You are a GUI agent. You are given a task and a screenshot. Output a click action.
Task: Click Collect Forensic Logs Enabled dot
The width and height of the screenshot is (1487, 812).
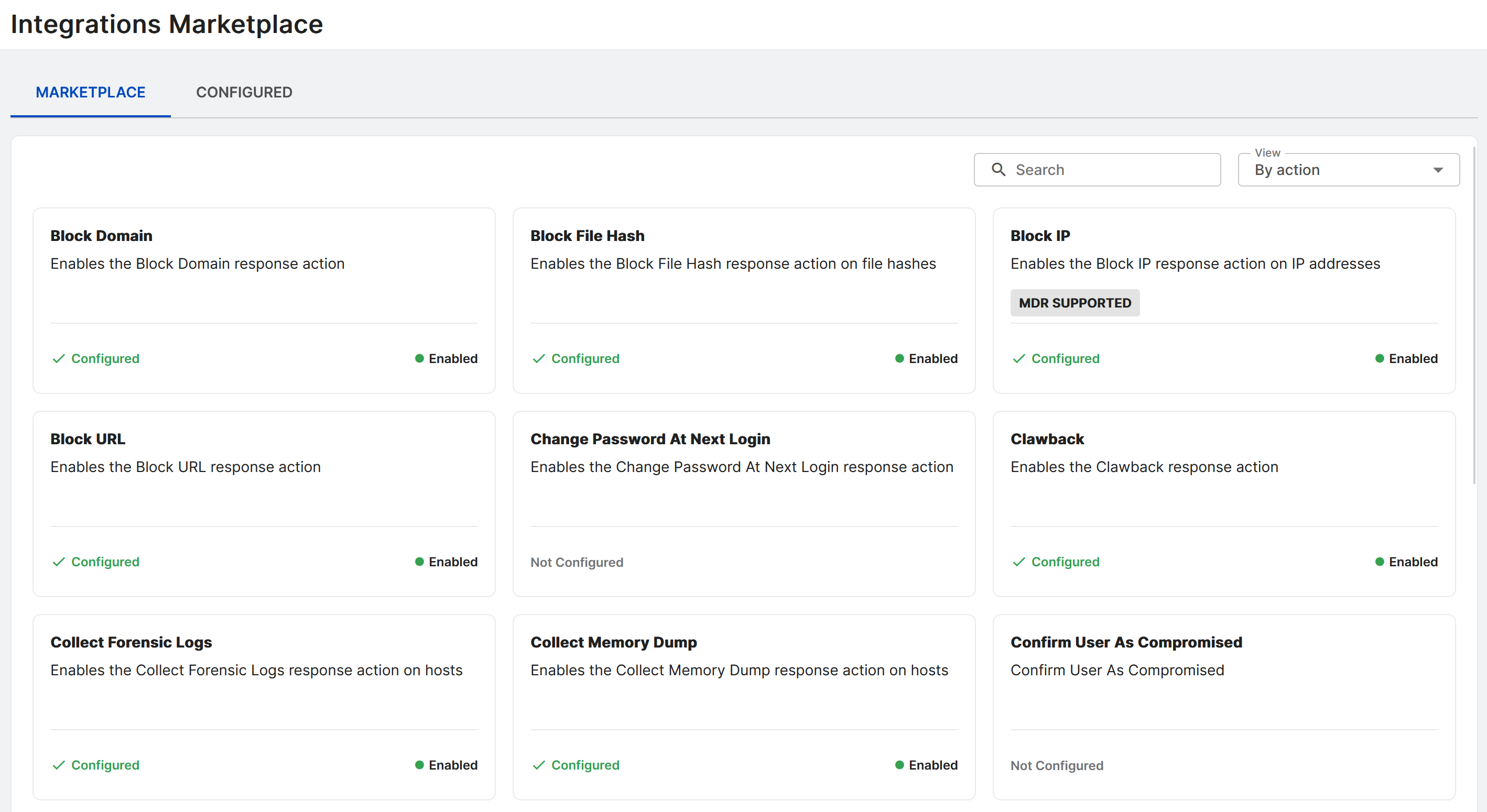(420, 765)
